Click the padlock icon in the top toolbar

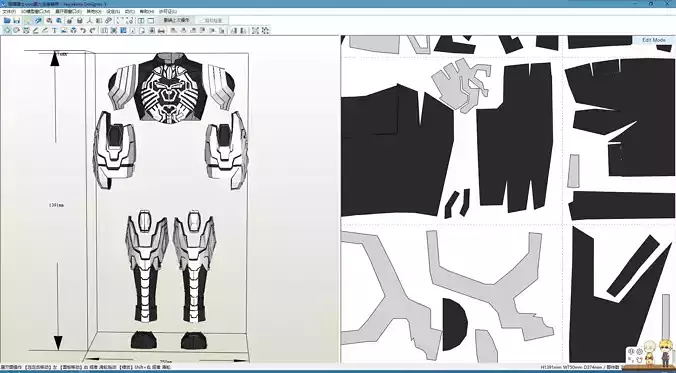coord(80,20)
